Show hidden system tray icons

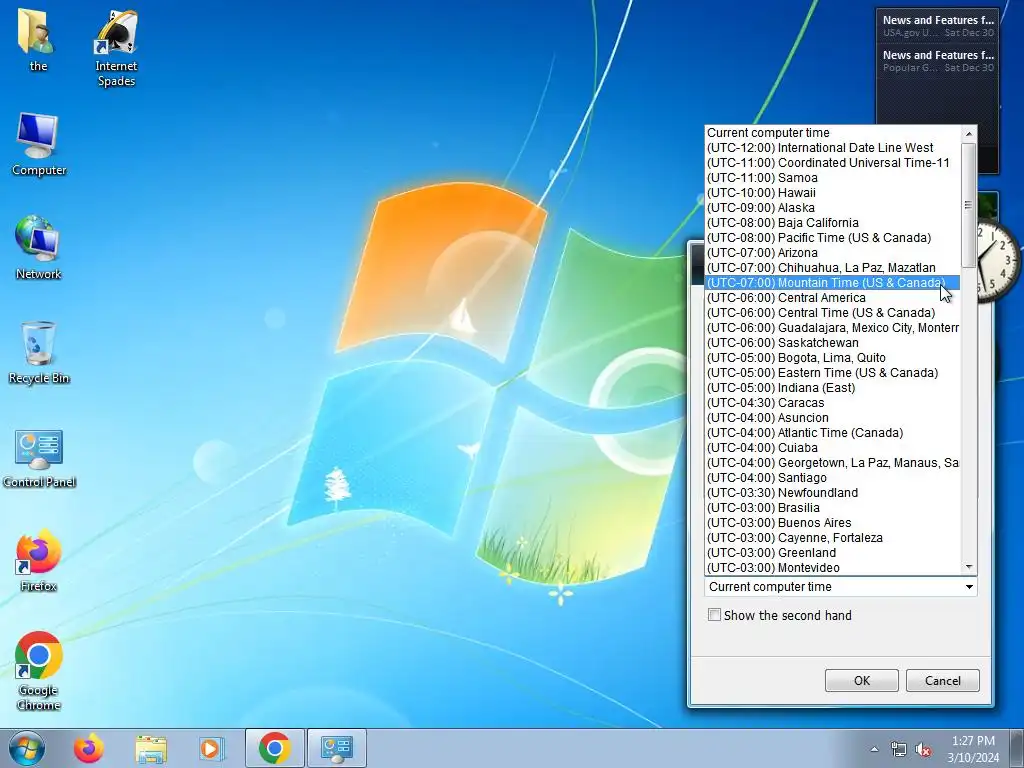[x=874, y=749]
